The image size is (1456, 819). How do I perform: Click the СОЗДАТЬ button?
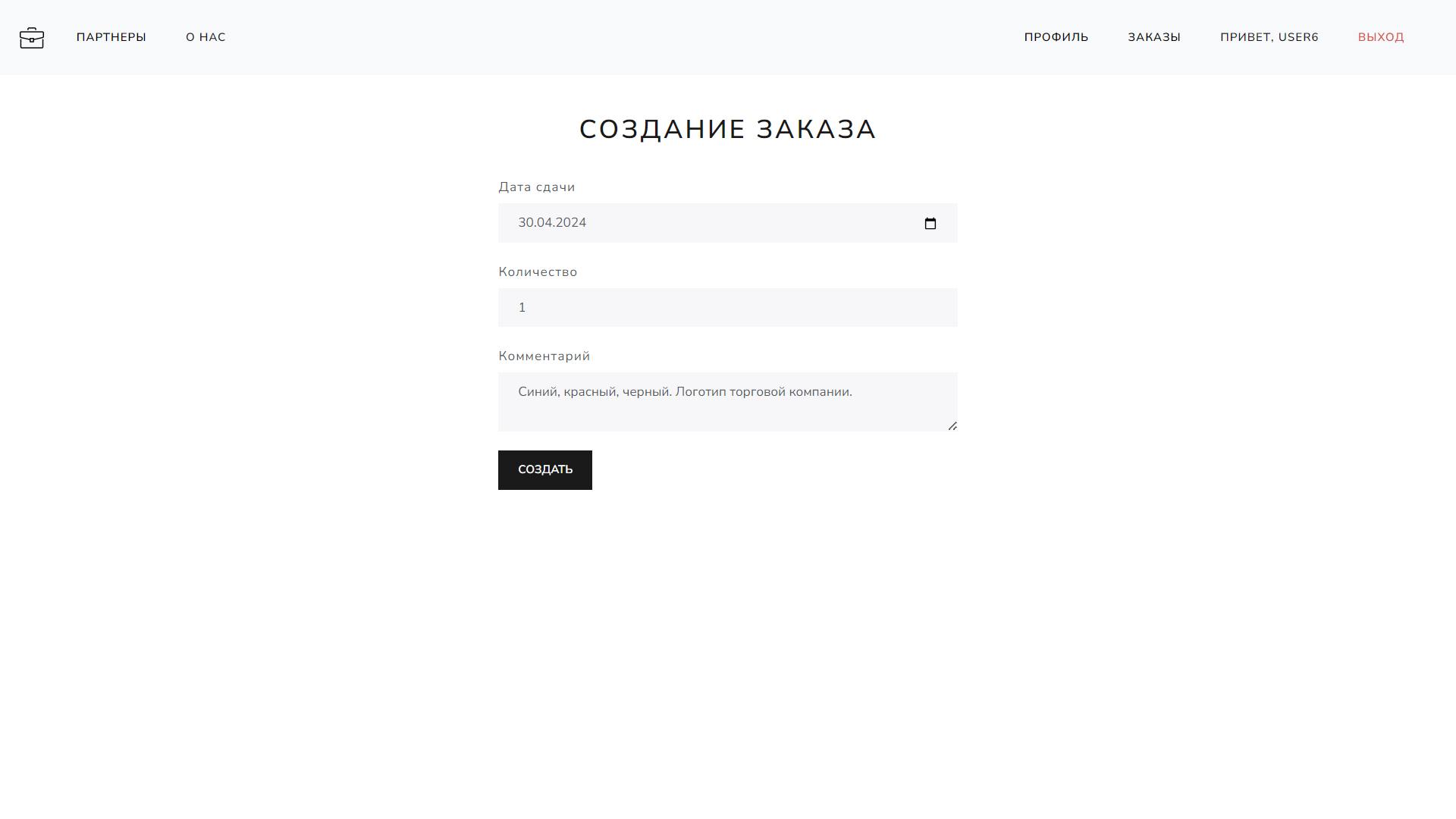pos(545,470)
